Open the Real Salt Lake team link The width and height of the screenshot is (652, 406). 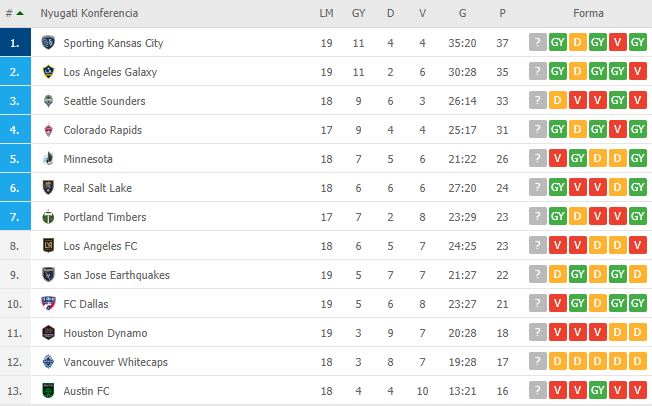[97, 188]
